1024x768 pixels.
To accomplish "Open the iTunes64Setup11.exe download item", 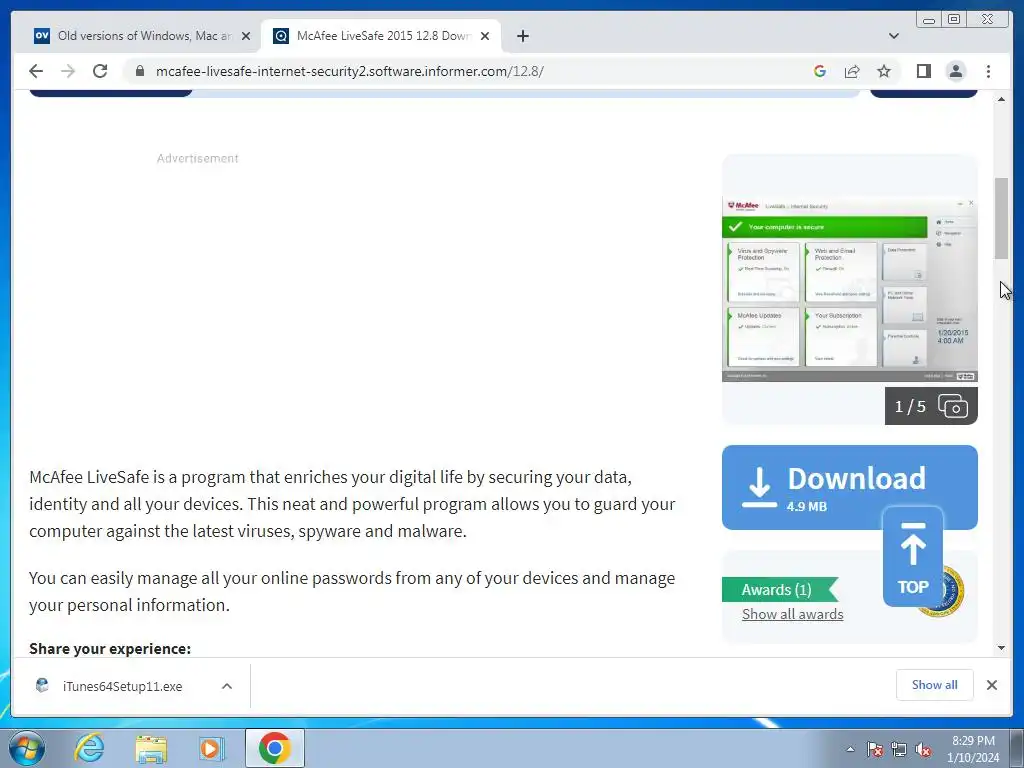I will pyautogui.click(x=122, y=686).
